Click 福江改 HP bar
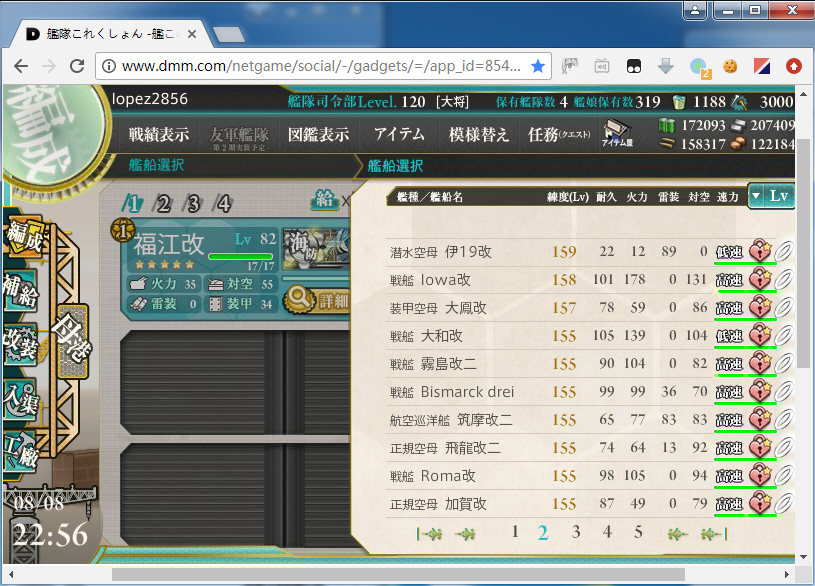 pos(241,256)
